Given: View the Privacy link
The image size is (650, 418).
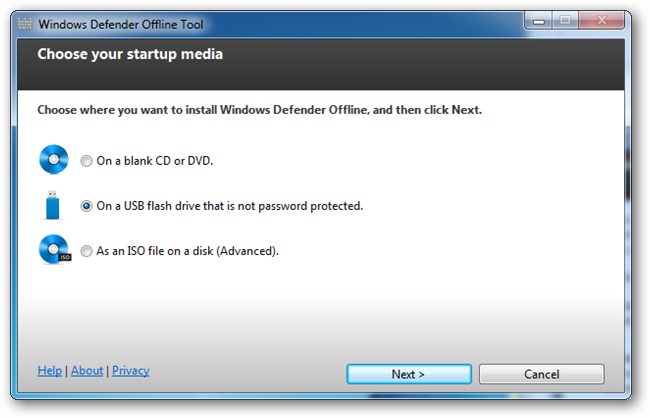Looking at the screenshot, I should point(130,371).
